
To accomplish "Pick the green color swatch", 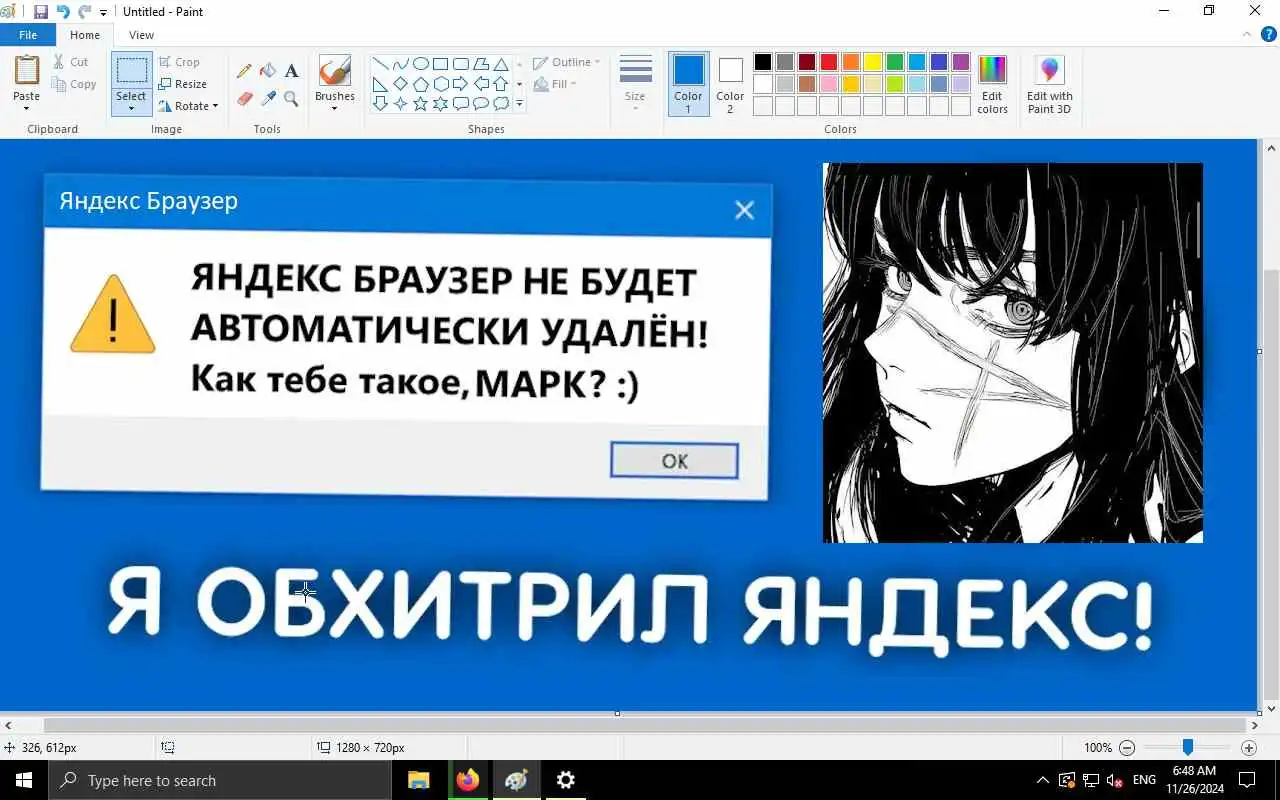I will click(x=895, y=62).
